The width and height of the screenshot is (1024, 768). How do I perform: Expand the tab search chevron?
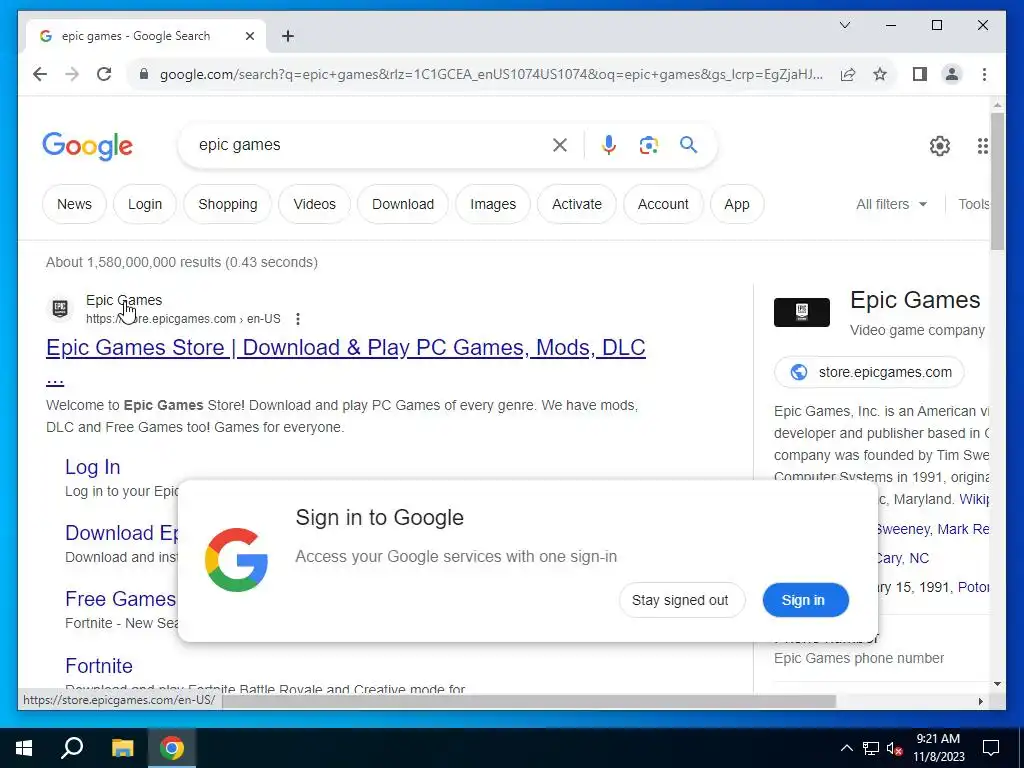click(844, 25)
